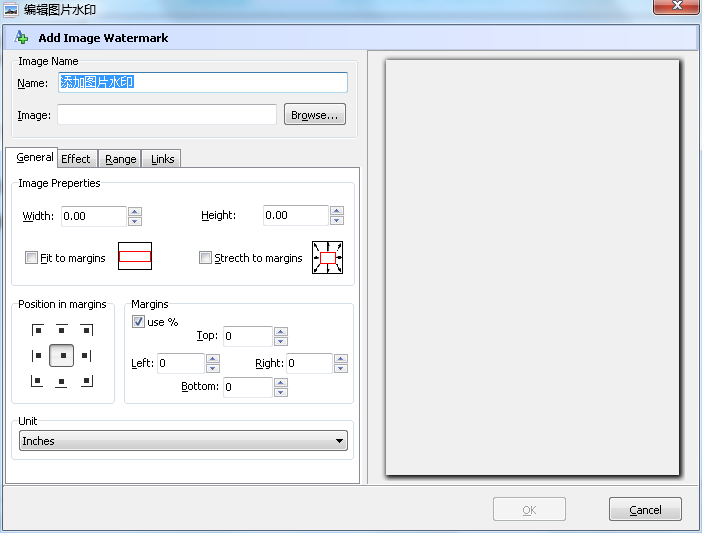Select top-right position anchor
The image size is (702, 533).
(x=87, y=329)
